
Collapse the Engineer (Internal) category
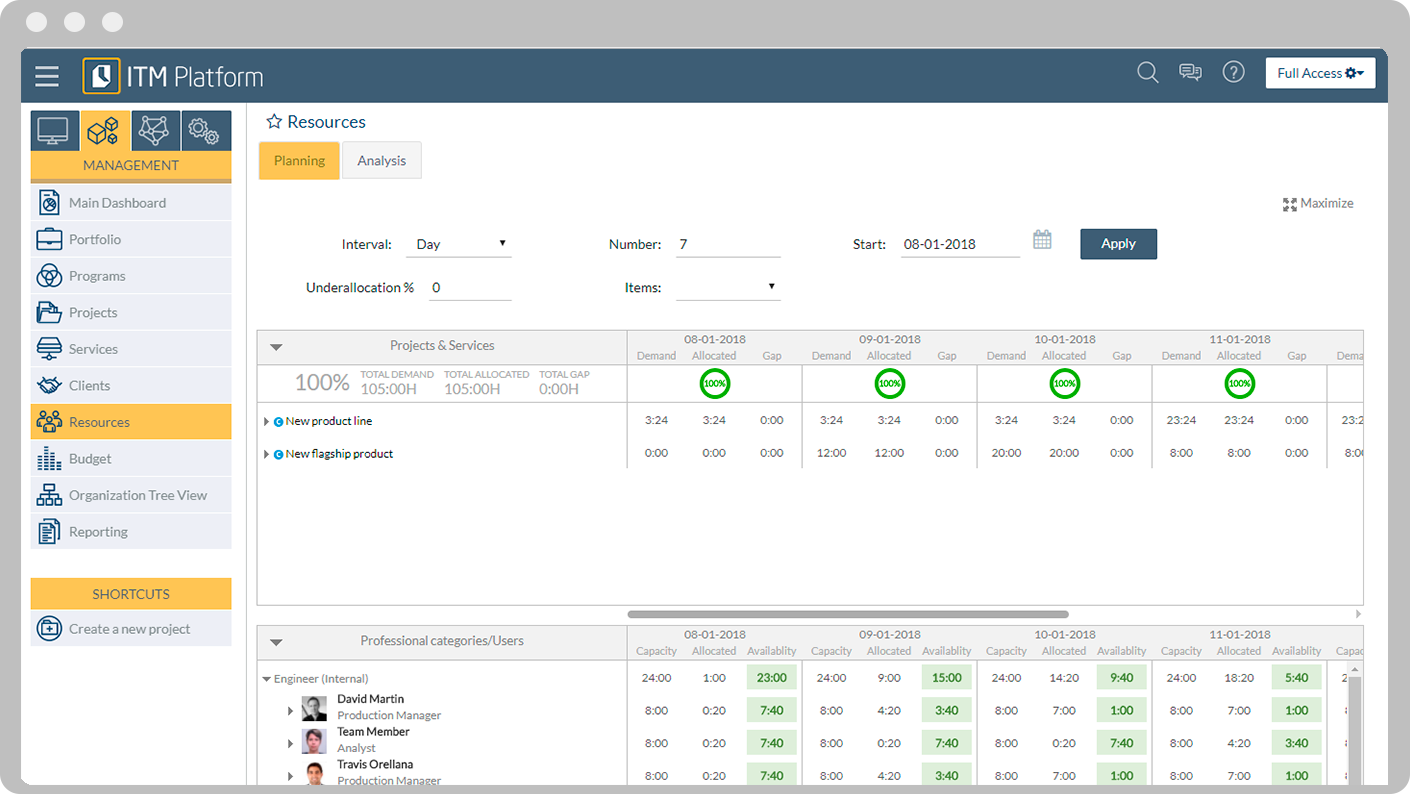[267, 679]
